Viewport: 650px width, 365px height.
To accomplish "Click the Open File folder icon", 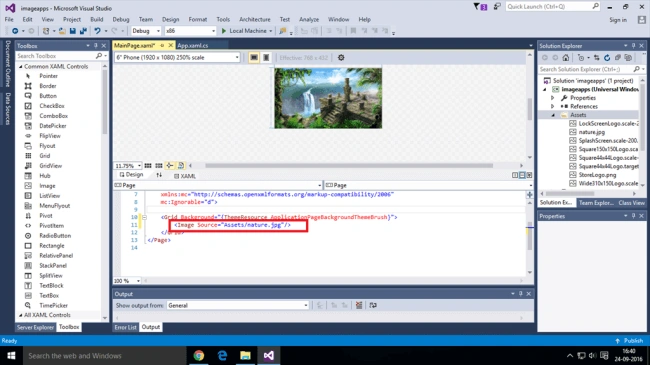I will pos(62,31).
